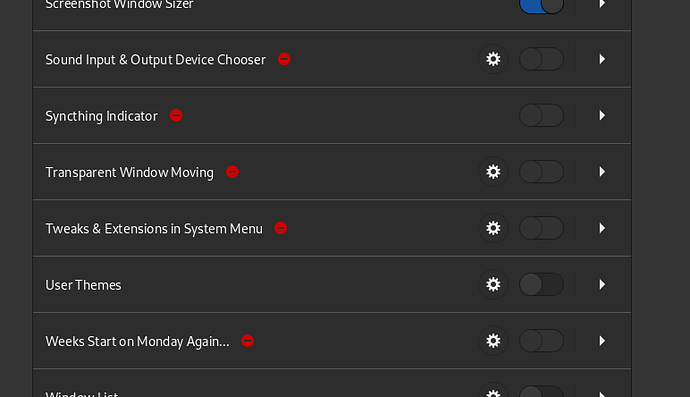The height and width of the screenshot is (397, 690).
Task: Enable the Syncthing Indicator switch
Action: 541,115
